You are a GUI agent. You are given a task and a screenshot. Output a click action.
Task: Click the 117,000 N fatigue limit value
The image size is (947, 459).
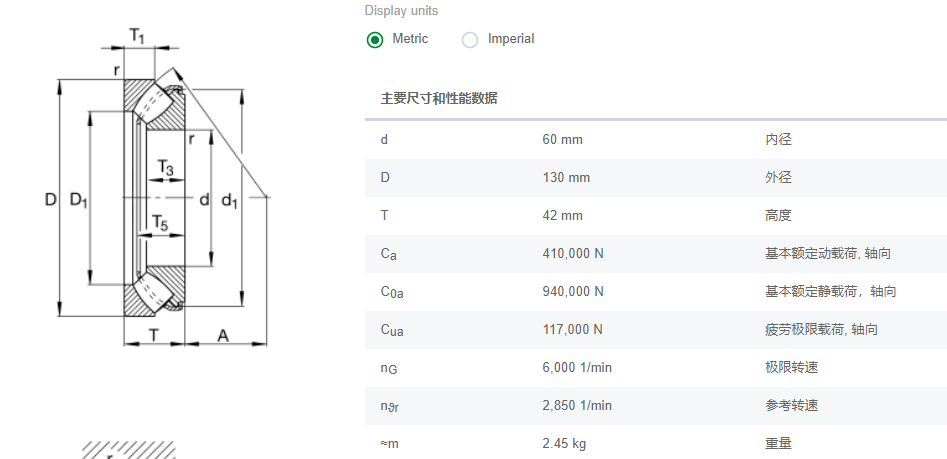point(573,329)
